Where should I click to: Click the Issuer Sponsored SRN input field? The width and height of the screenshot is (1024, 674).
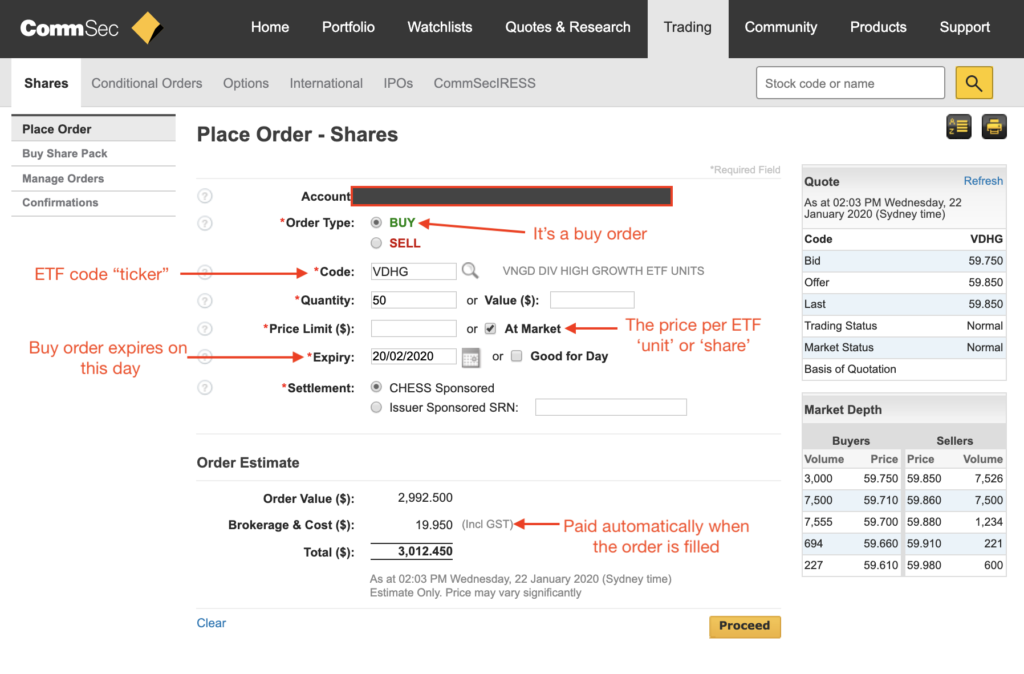[611, 408]
